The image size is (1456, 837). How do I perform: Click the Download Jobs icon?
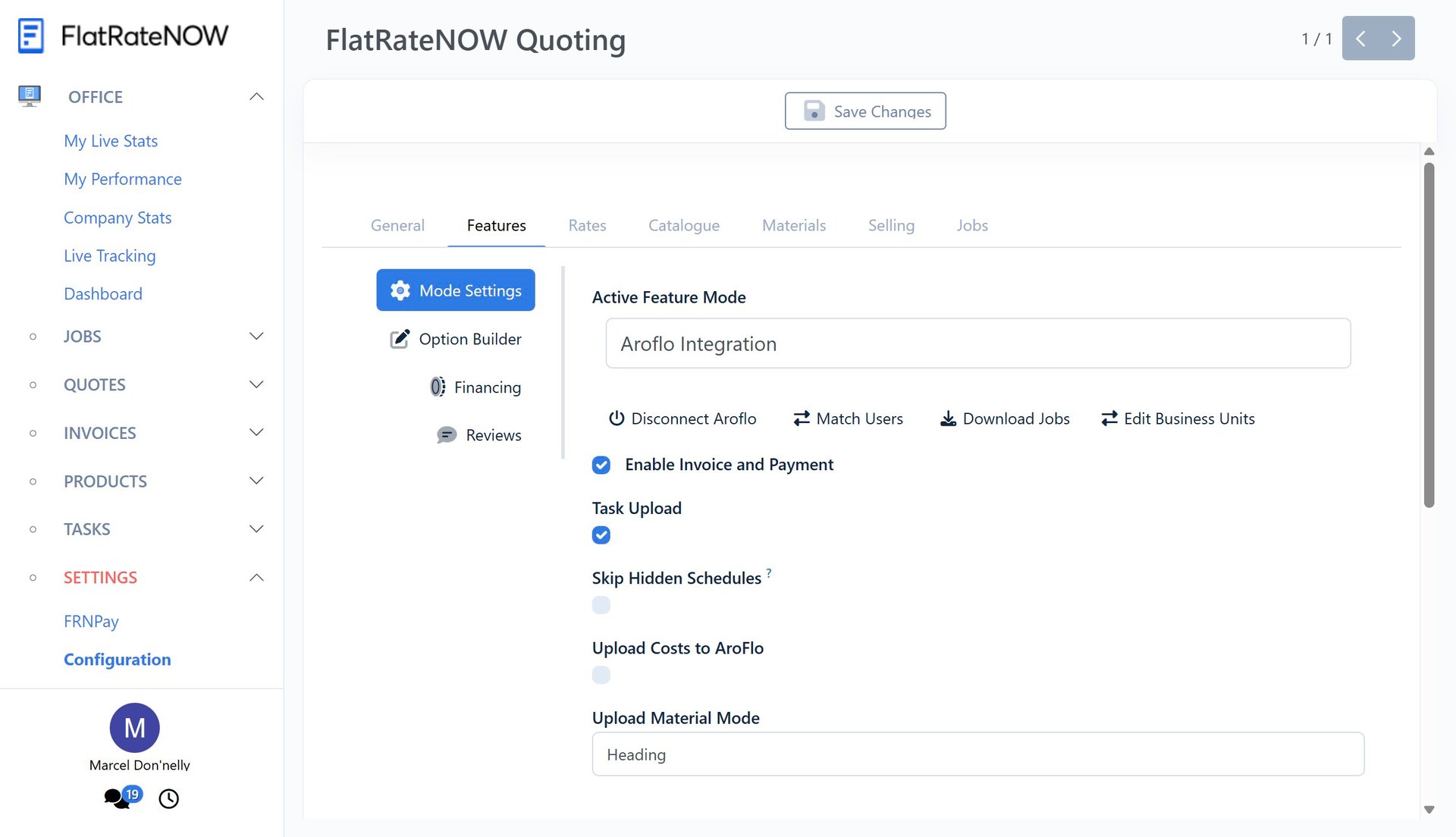(x=948, y=418)
